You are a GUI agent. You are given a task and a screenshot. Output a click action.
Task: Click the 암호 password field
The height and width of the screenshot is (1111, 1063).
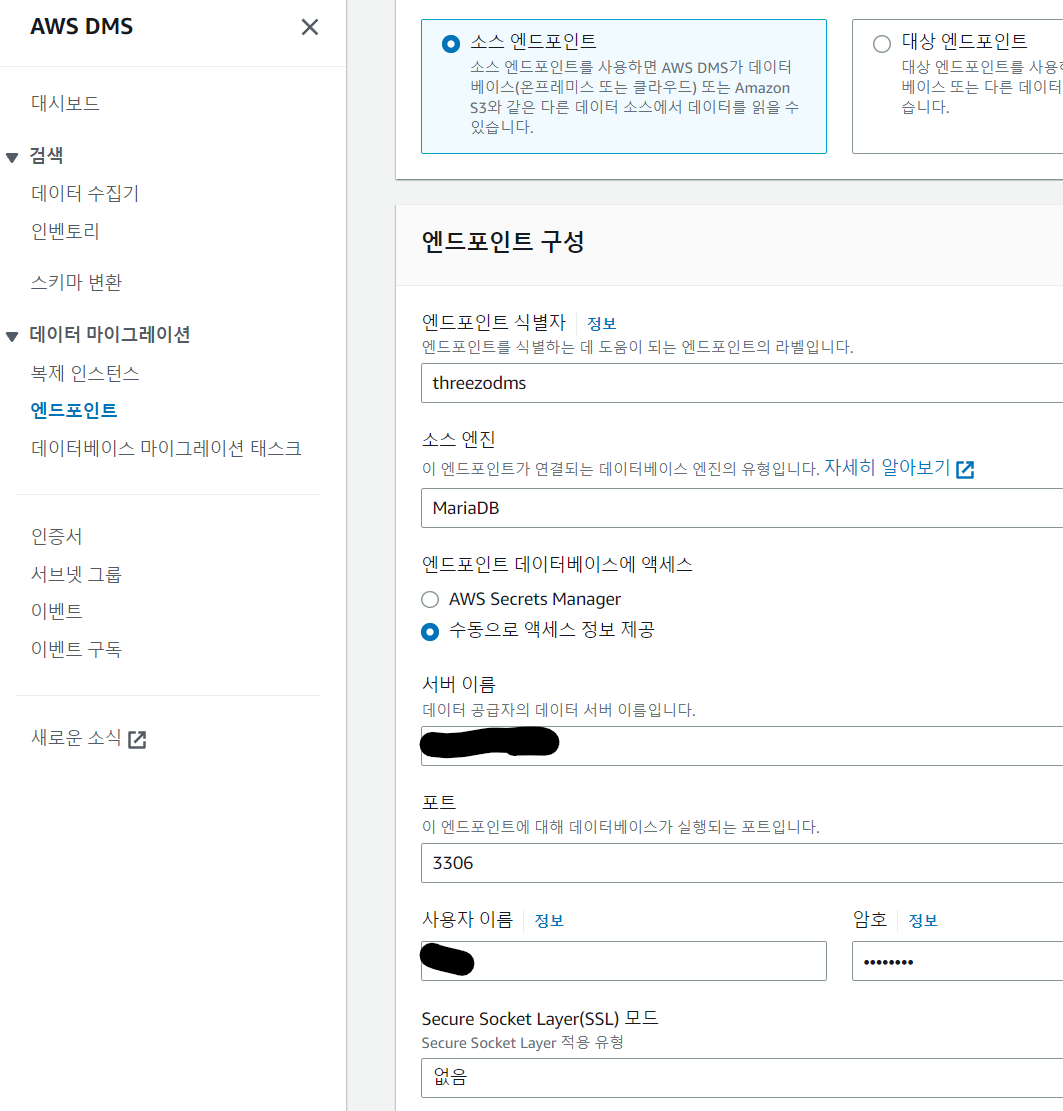[x=957, y=961]
